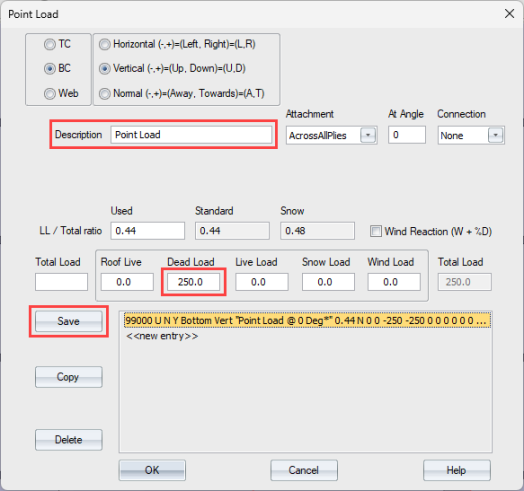Click the Save button
The width and height of the screenshot is (524, 491).
tap(69, 321)
